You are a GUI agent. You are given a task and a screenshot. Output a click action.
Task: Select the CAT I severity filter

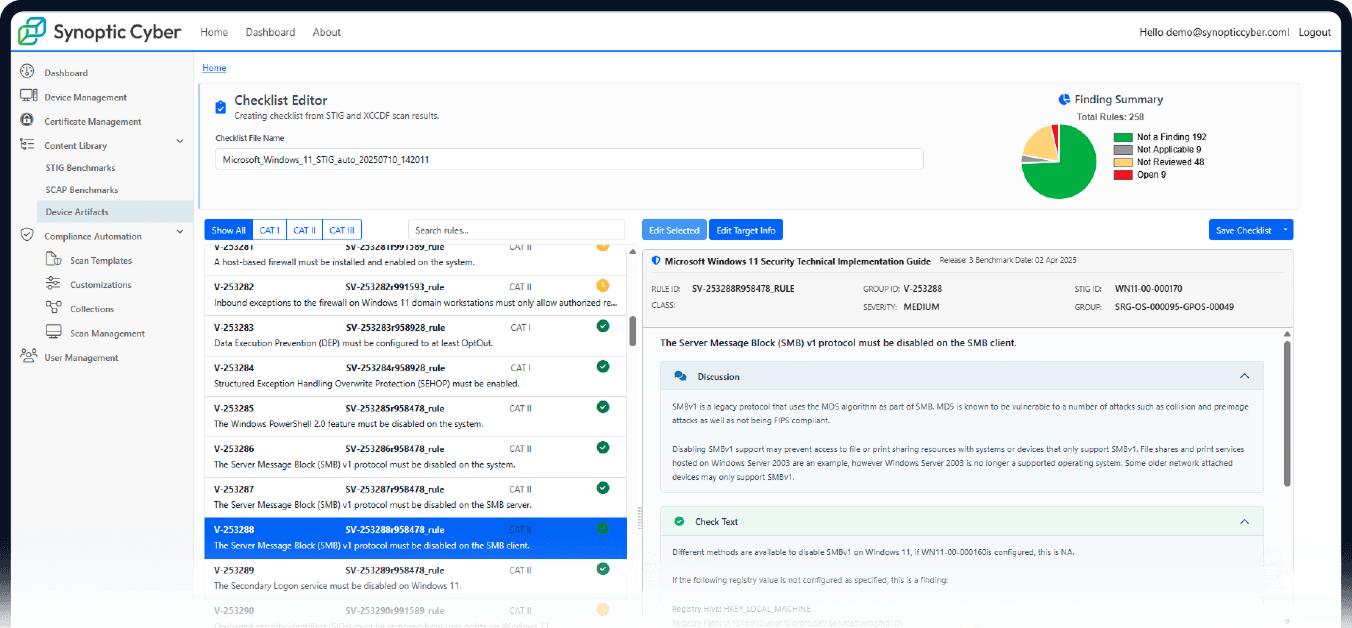coord(269,230)
